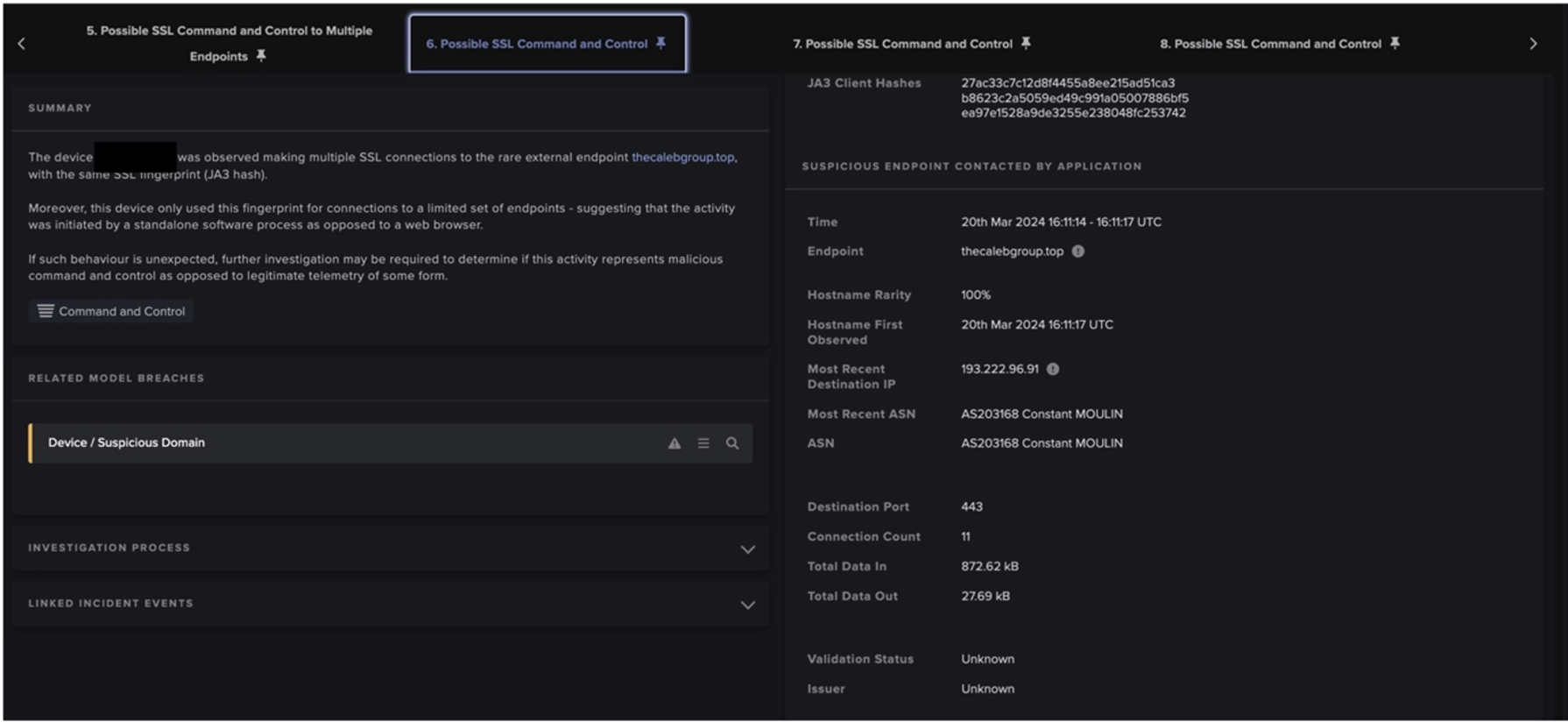Pin event 6 Possible SSL Command and Control
Image resolution: width=1568 pixels, height=722 pixels.
661,43
